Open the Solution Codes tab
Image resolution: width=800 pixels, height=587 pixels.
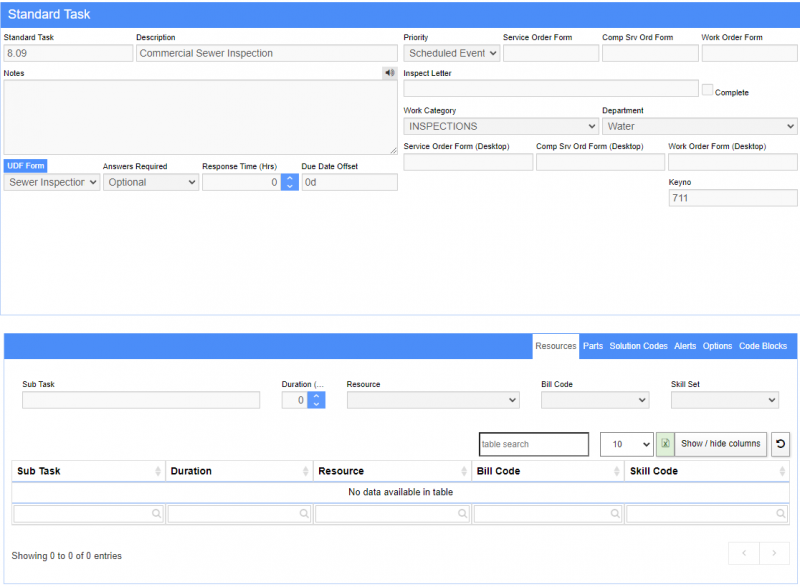pos(638,346)
